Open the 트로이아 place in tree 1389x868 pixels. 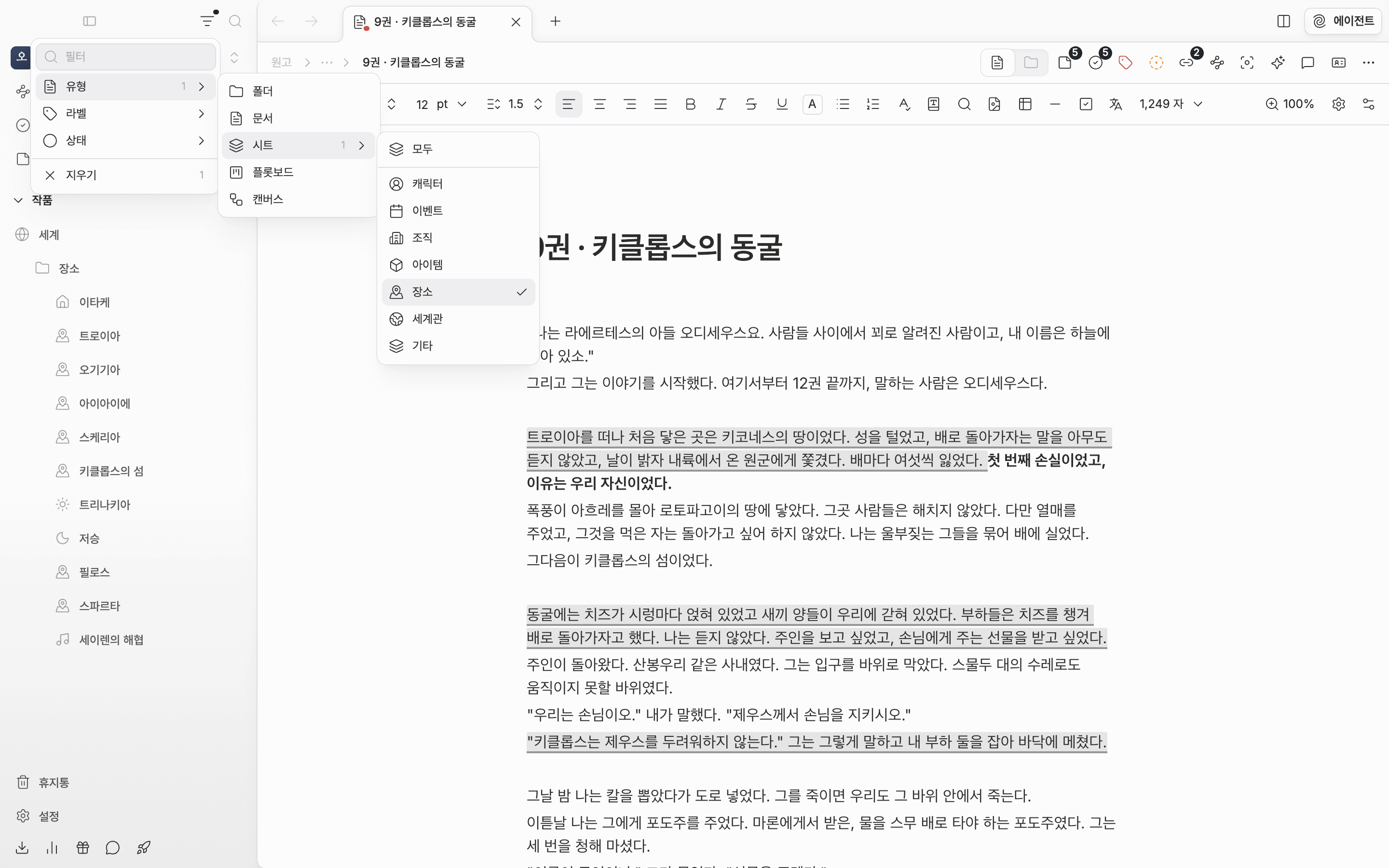click(99, 336)
